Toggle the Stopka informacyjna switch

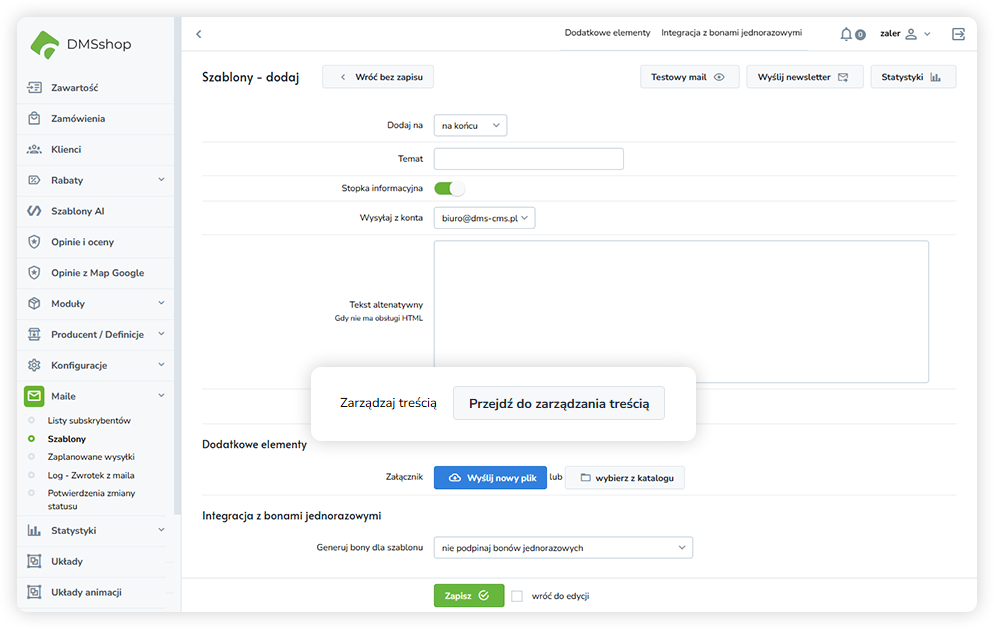point(449,188)
